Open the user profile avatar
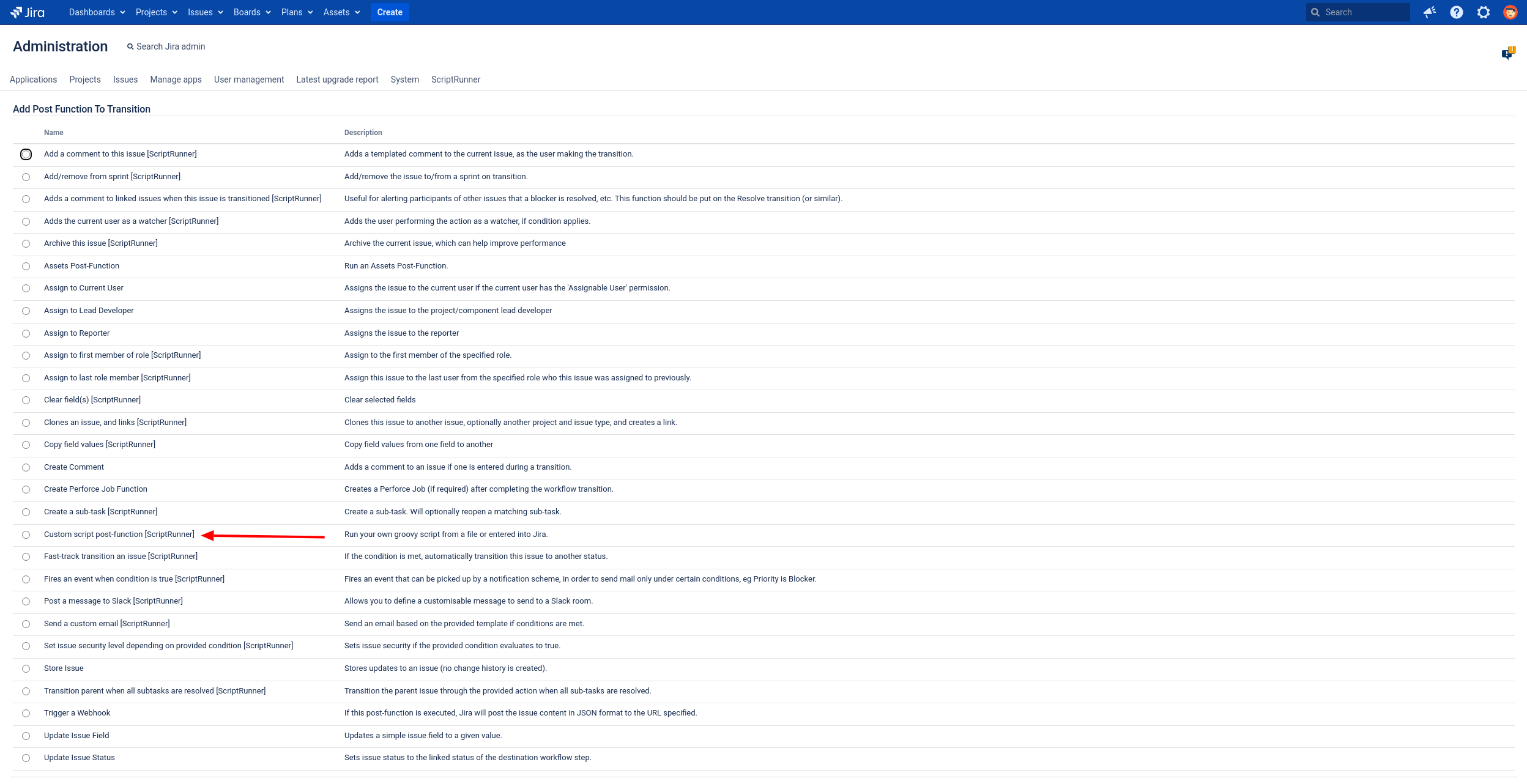 tap(1510, 12)
